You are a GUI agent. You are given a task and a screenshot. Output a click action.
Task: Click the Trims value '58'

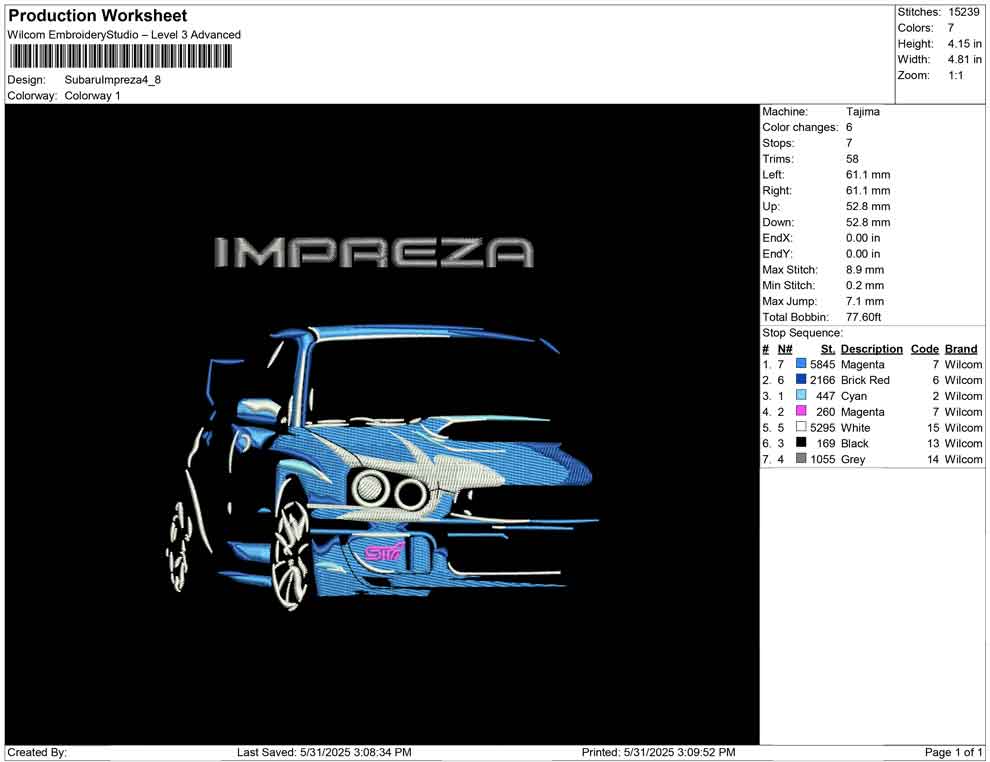852,159
